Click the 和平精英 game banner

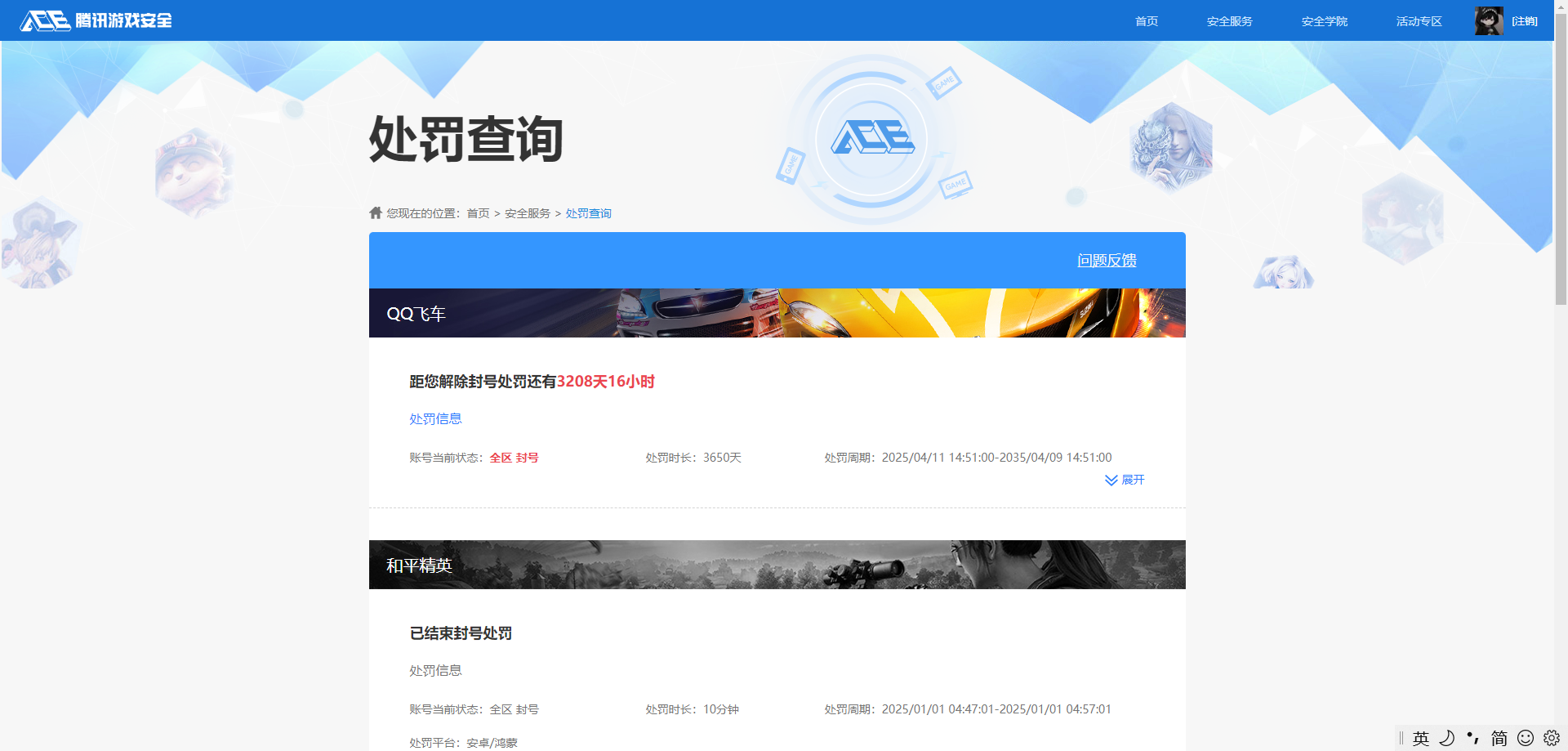[x=777, y=565]
